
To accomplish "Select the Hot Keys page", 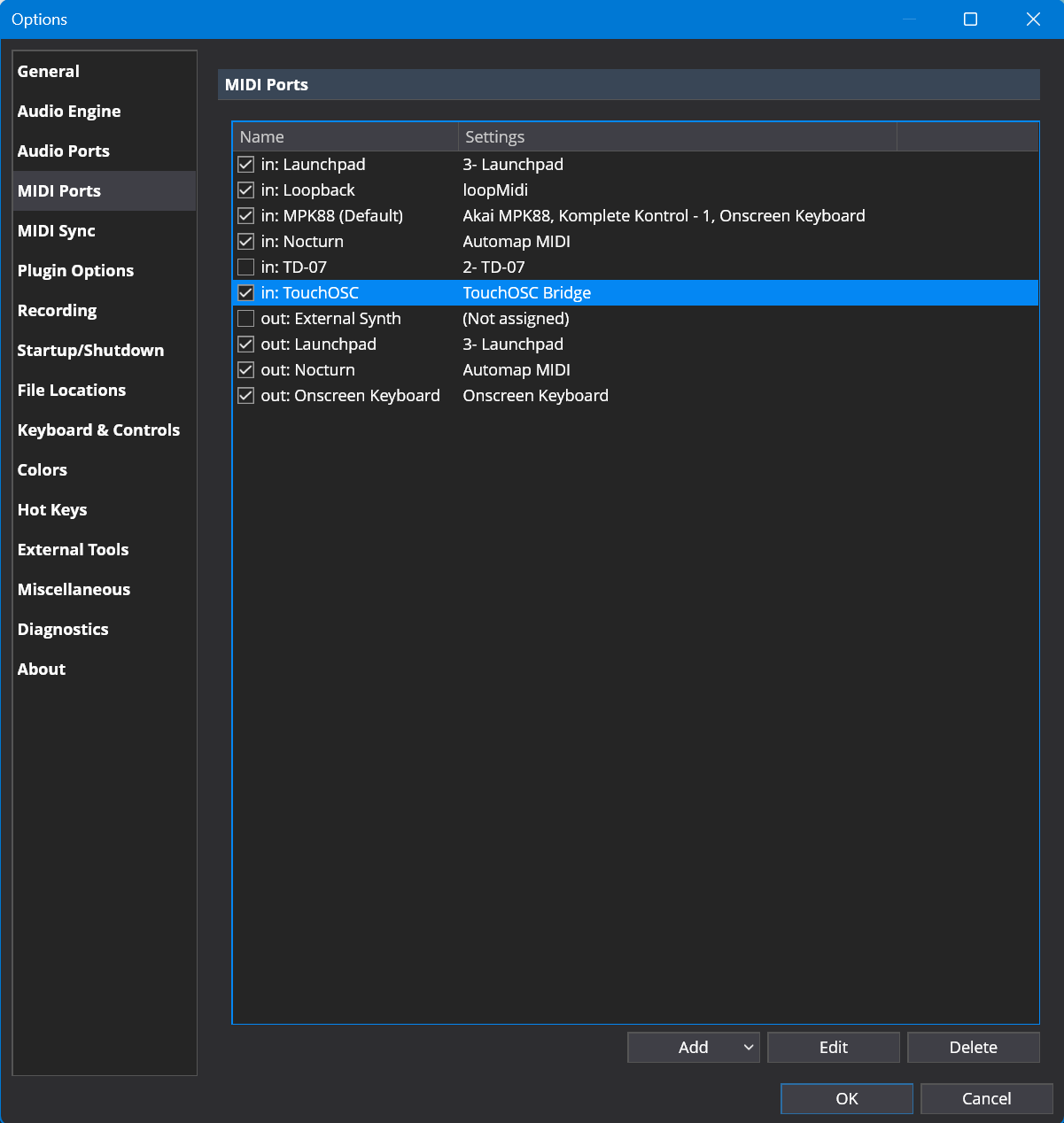I will [x=52, y=510].
